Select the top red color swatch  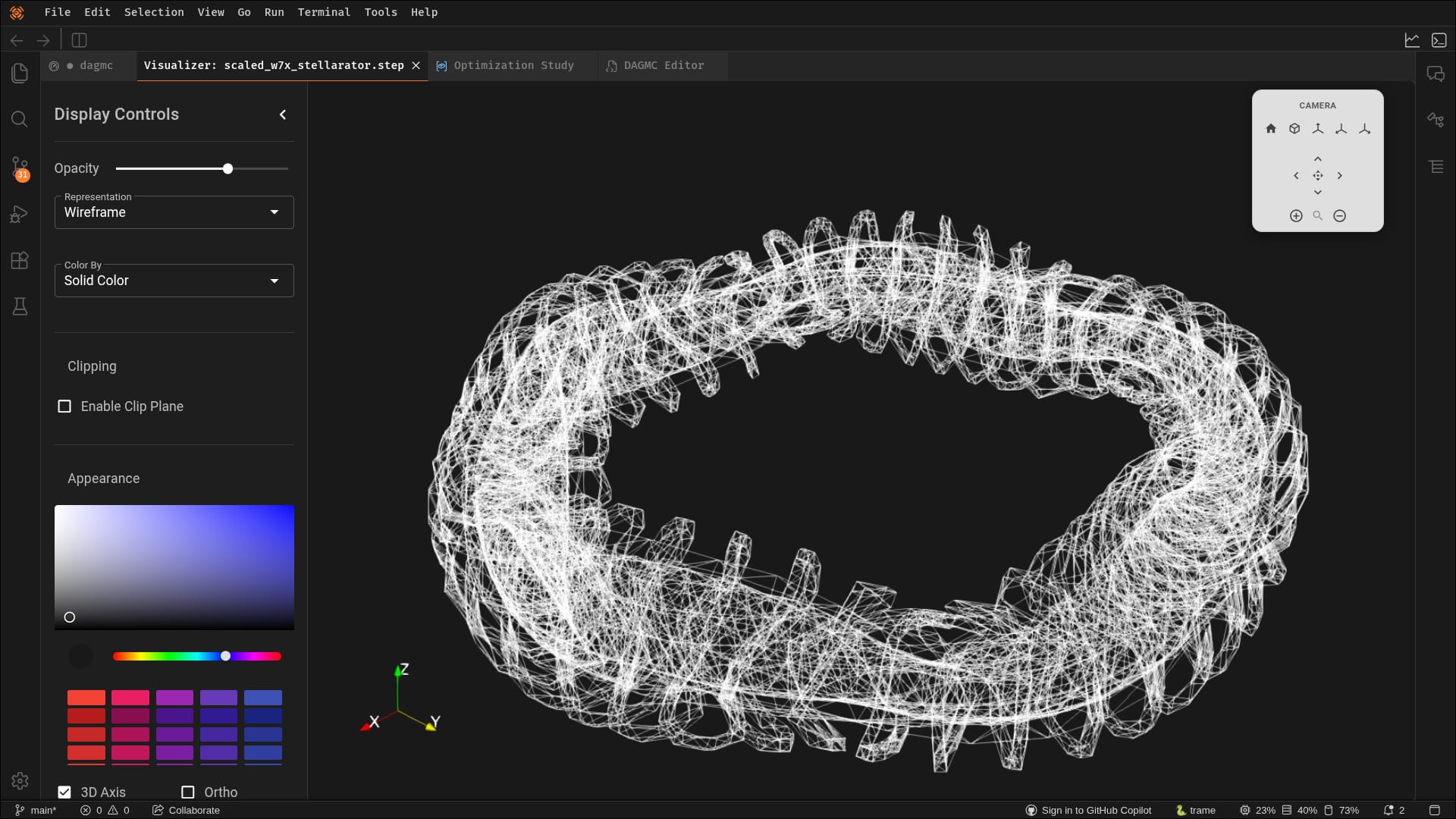click(x=86, y=698)
